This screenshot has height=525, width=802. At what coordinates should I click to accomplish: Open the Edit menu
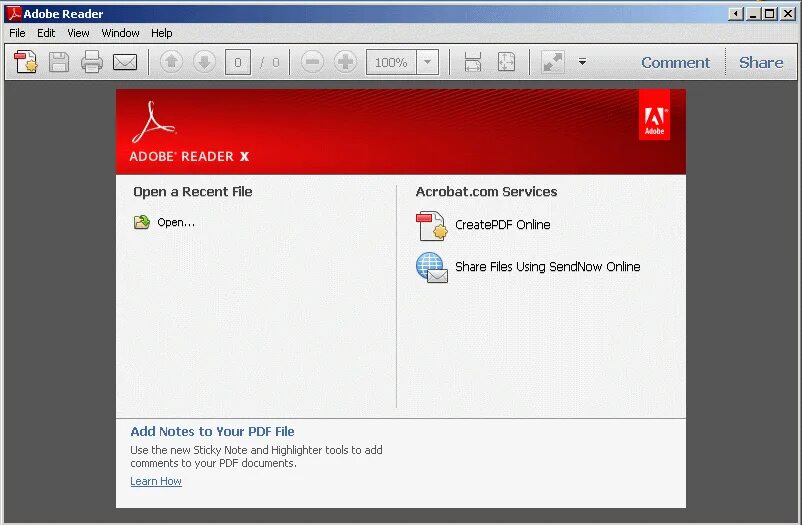(46, 33)
